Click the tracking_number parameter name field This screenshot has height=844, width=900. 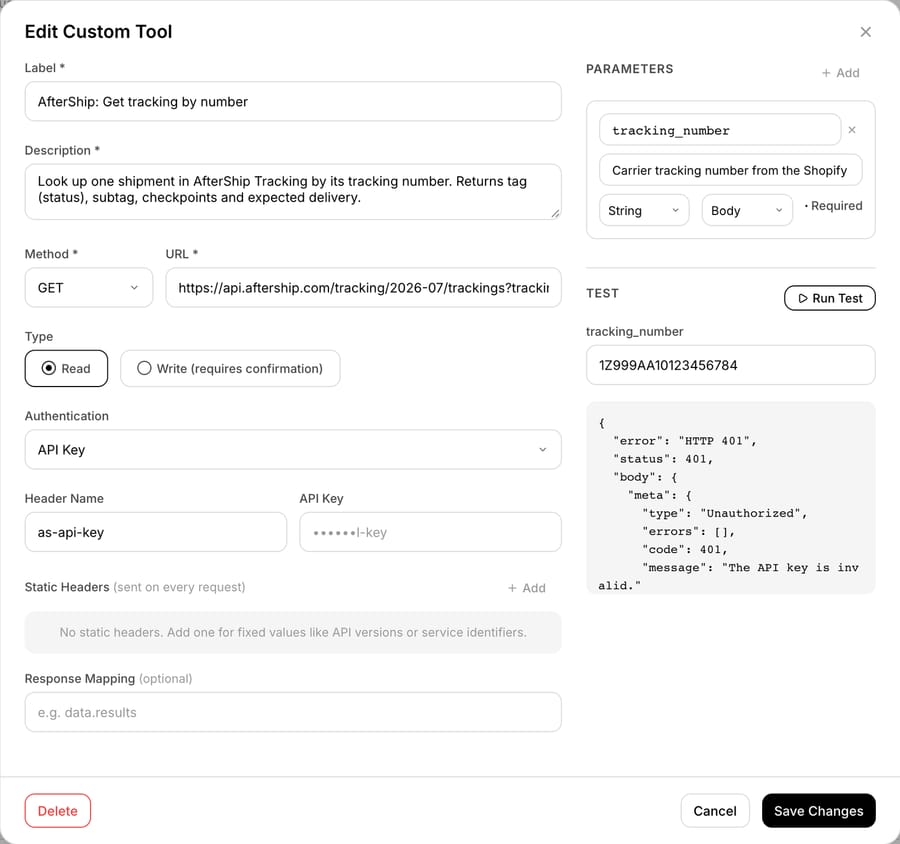tap(720, 130)
